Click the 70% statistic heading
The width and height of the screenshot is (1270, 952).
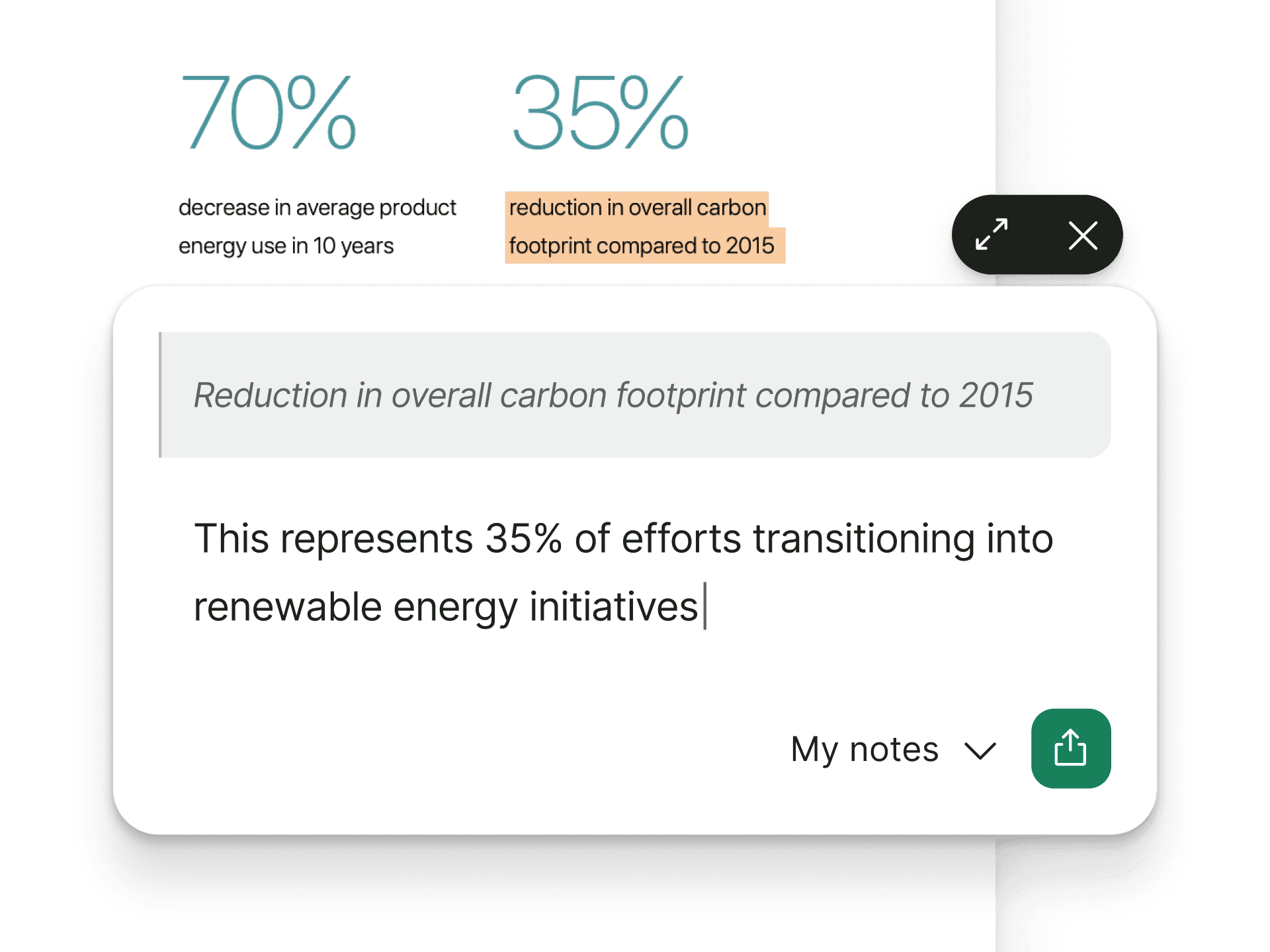tap(268, 112)
